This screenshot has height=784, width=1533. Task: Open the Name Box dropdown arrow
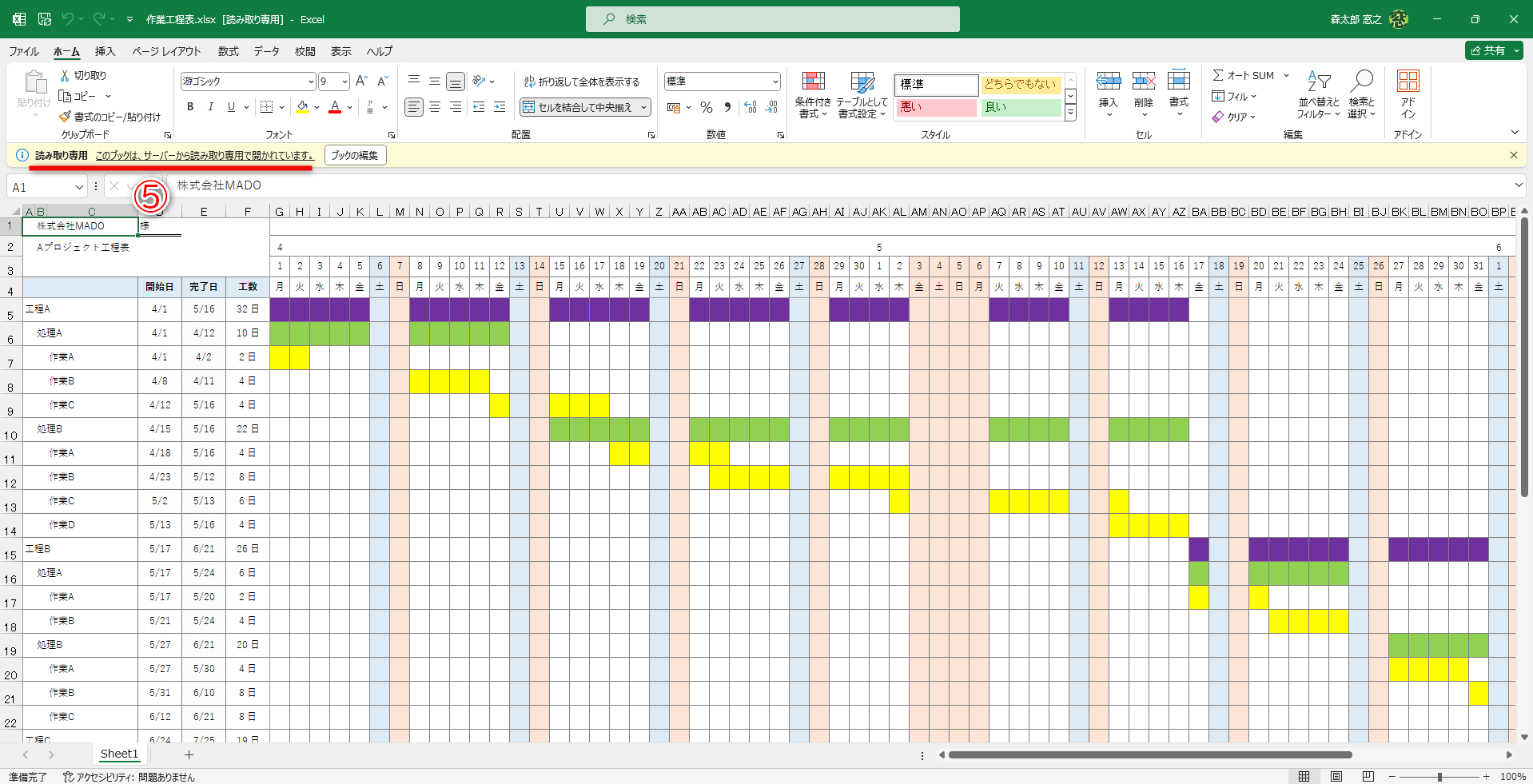(x=79, y=187)
